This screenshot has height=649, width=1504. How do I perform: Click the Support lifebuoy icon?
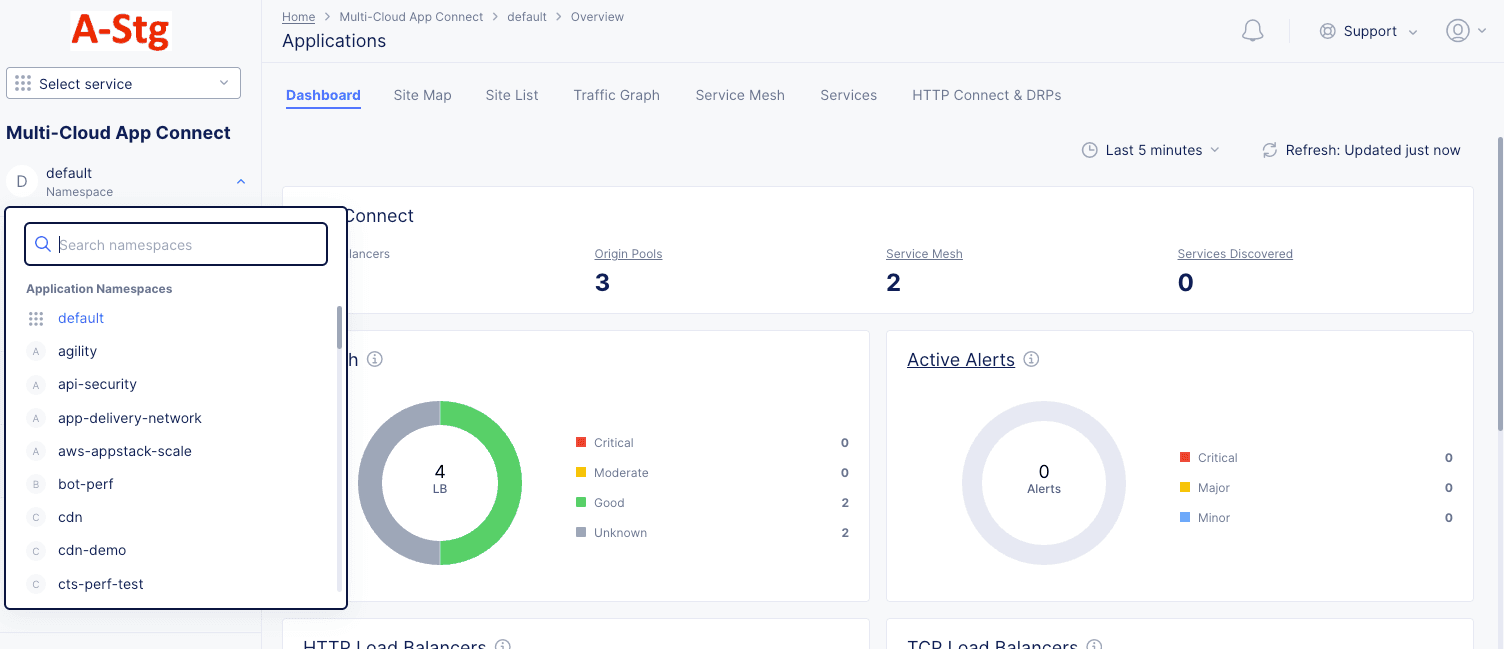(x=1327, y=31)
